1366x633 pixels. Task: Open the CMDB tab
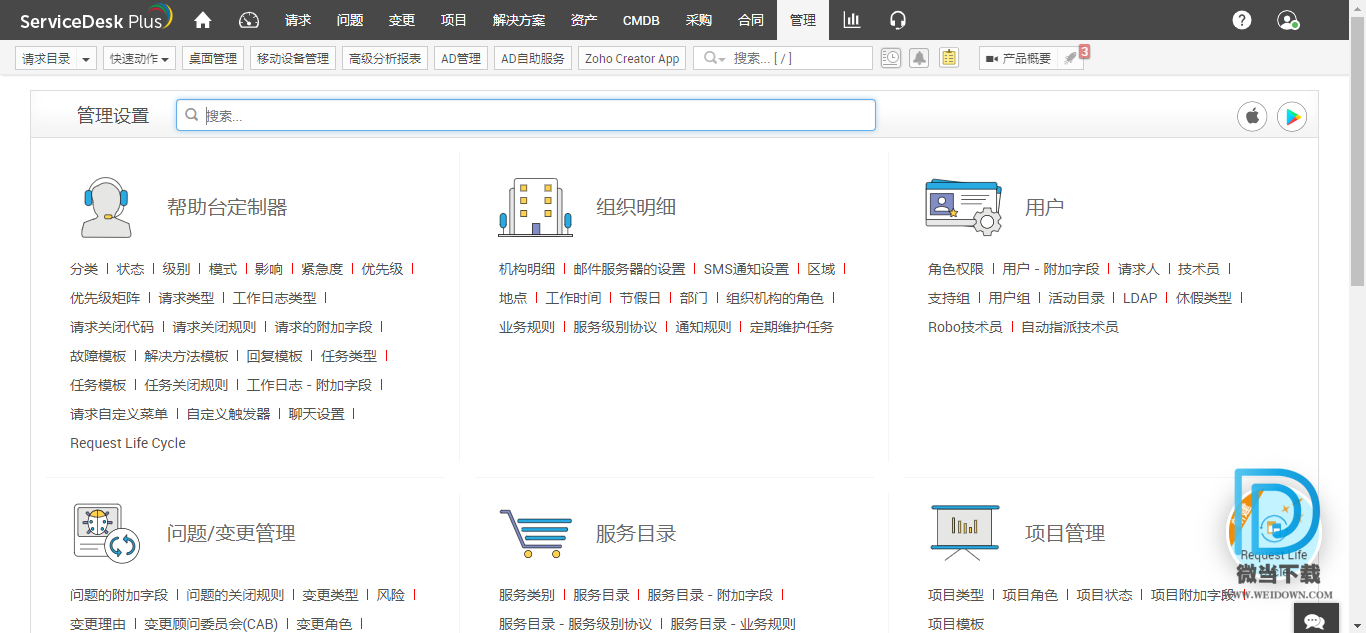(x=641, y=20)
